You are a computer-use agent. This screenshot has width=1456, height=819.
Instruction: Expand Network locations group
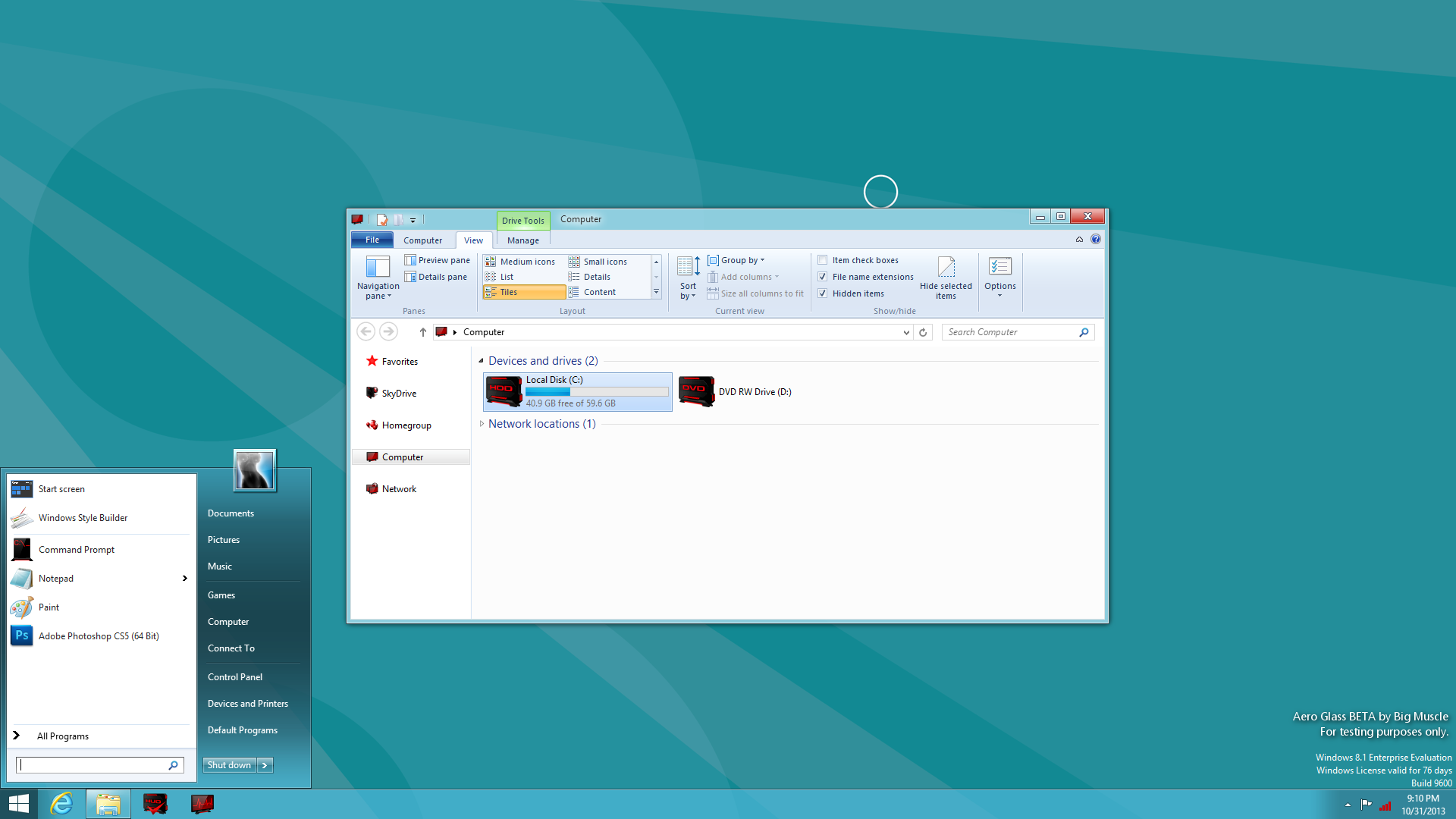(482, 424)
